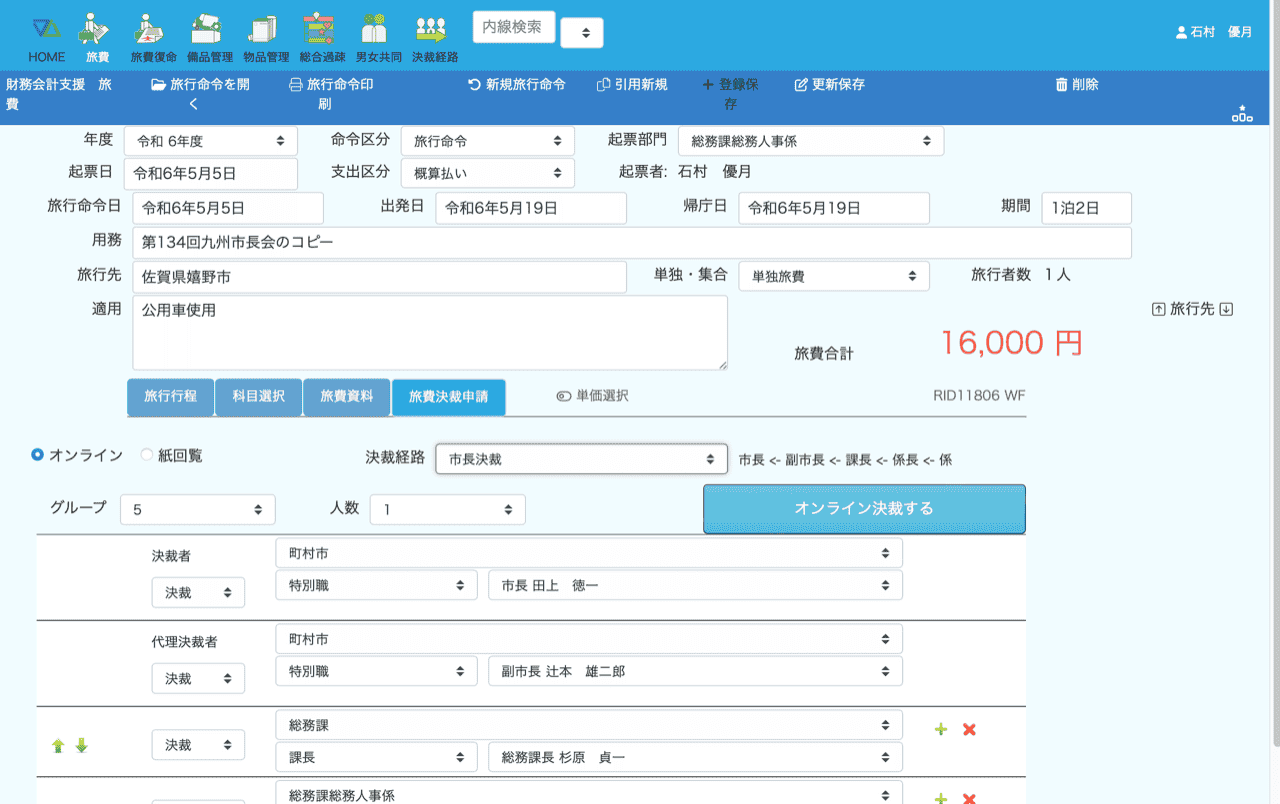Viewport: 1280px width, 804px height.
Task: Expand the 決裁経路 dropdown showing 市長決裁
Action: click(x=581, y=459)
